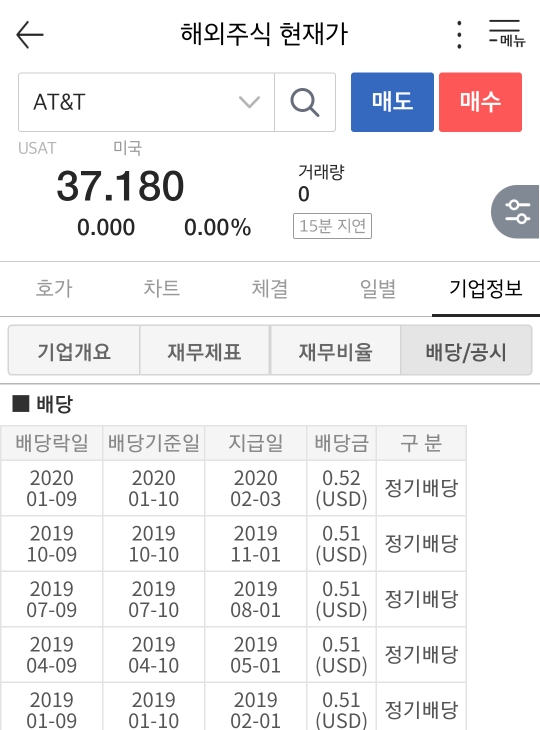Tap the red 매수 buy button

[x=480, y=102]
